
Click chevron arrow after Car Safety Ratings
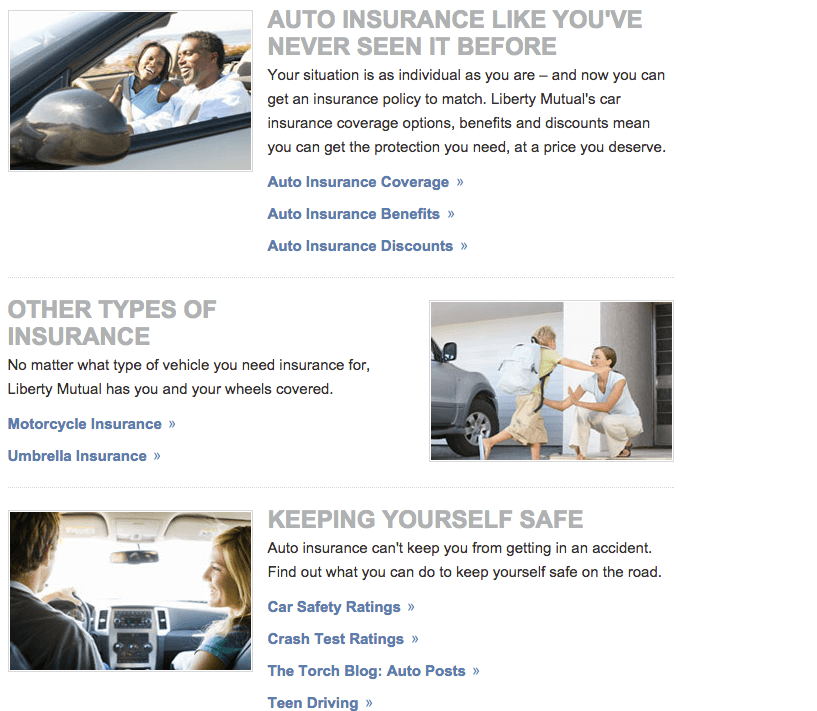click(x=411, y=607)
